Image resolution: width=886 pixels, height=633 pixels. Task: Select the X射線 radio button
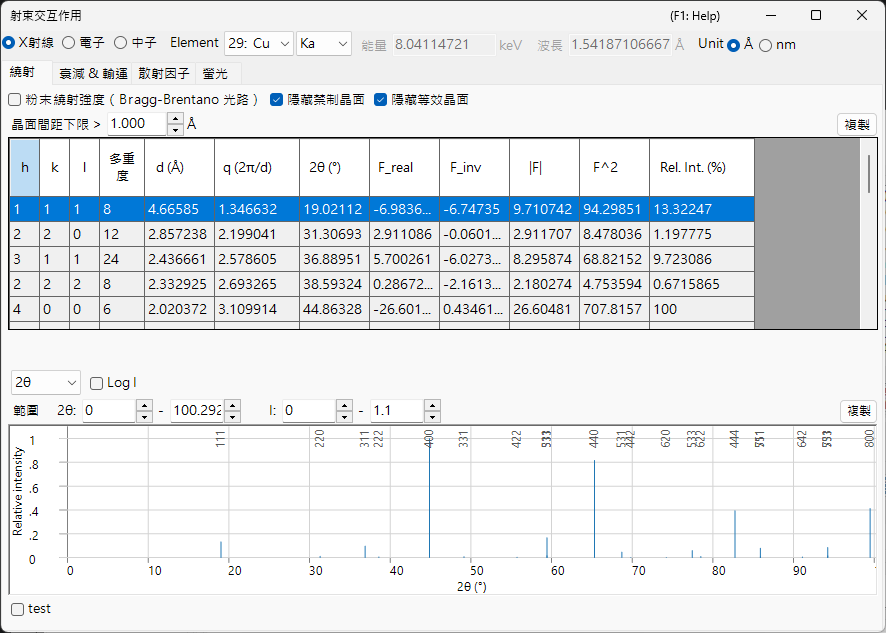pos(8,43)
